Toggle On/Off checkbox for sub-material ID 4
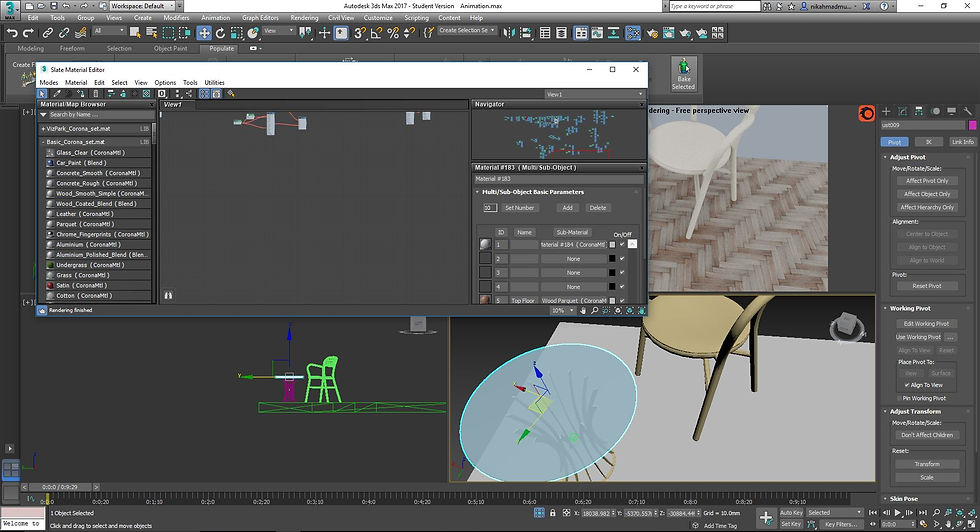Viewport: 980px width, 532px height. [x=622, y=286]
